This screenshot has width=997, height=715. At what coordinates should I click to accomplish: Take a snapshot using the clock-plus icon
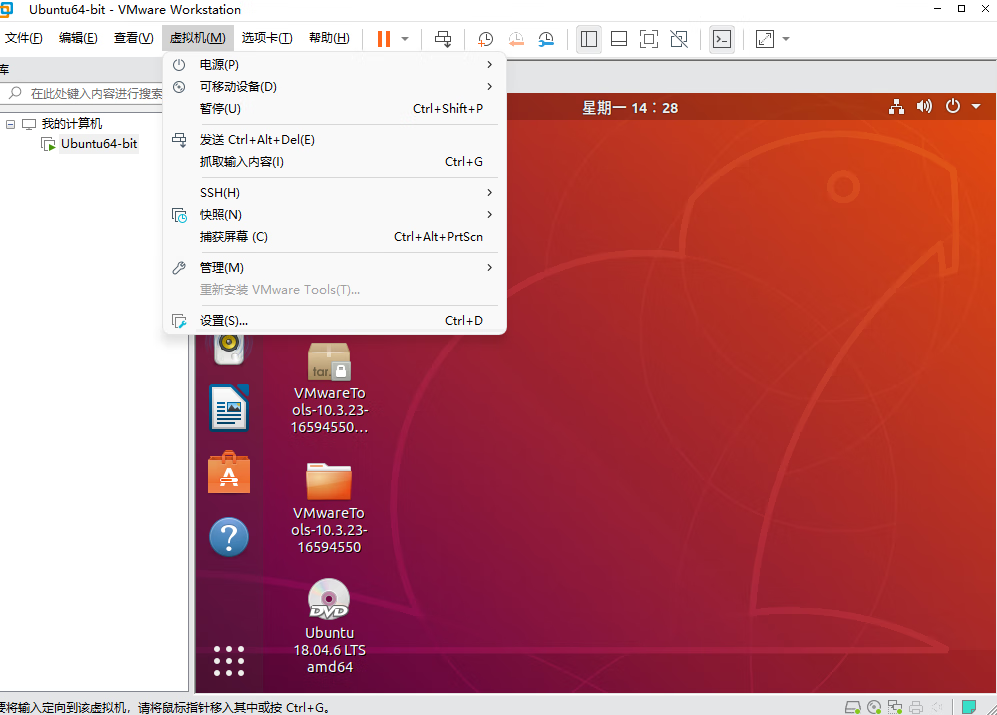485,39
